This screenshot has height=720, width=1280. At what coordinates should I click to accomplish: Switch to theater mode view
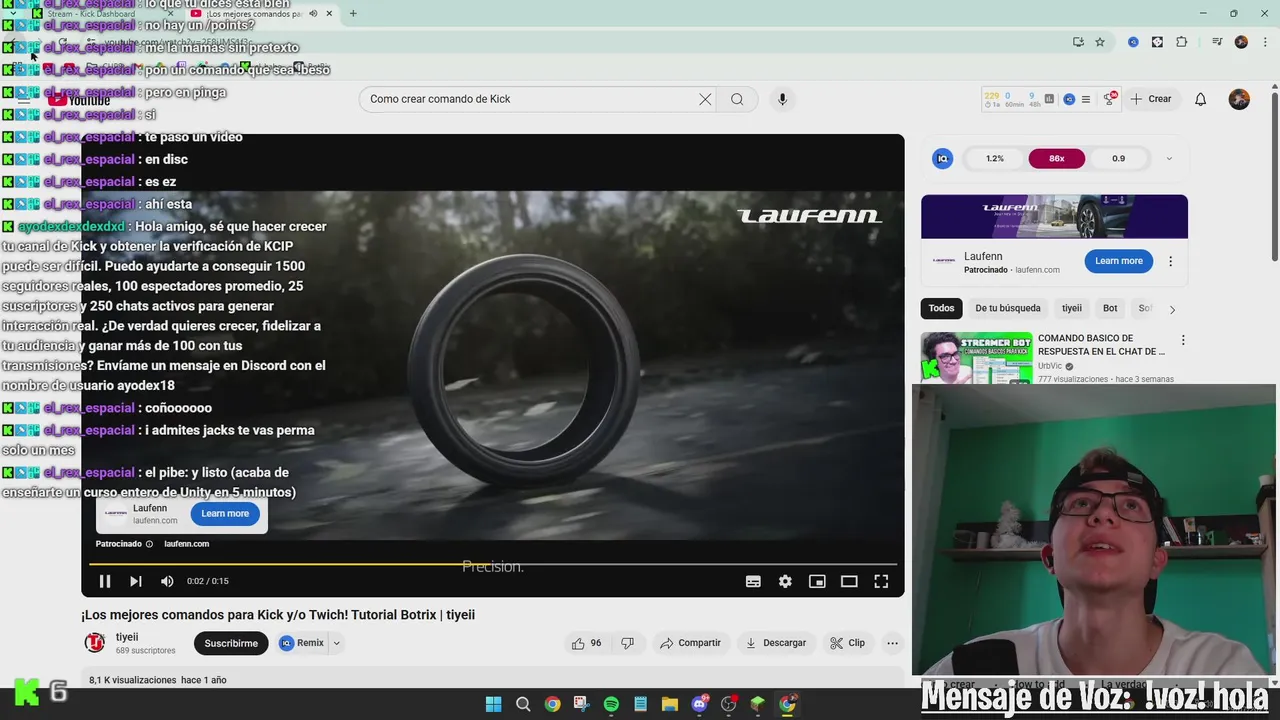click(x=849, y=581)
